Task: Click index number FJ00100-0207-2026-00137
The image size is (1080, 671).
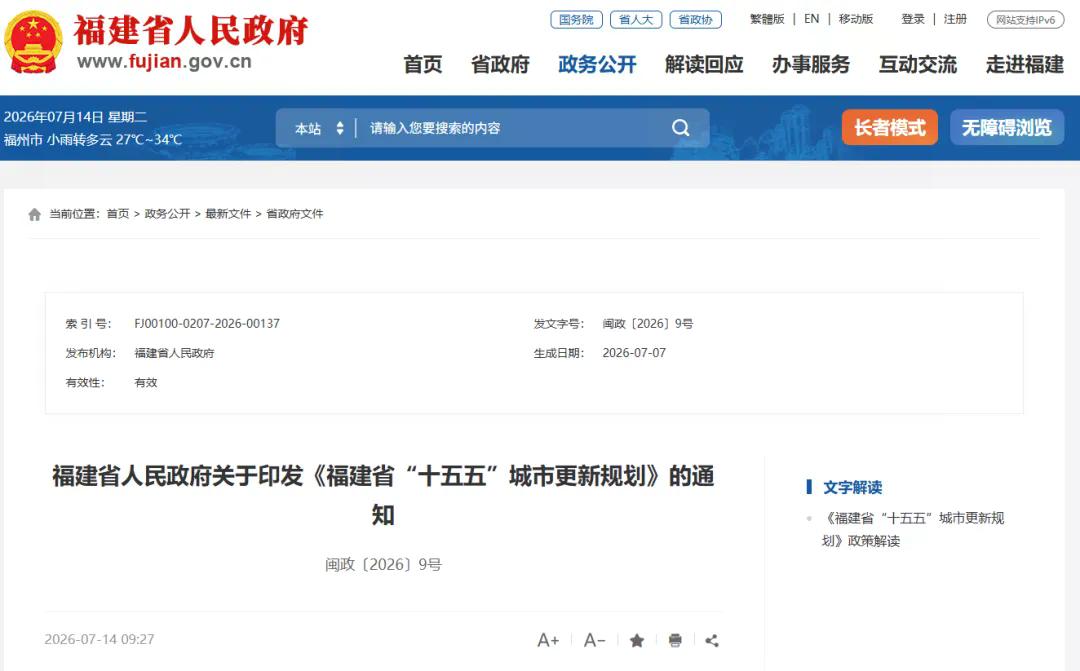Action: (207, 323)
